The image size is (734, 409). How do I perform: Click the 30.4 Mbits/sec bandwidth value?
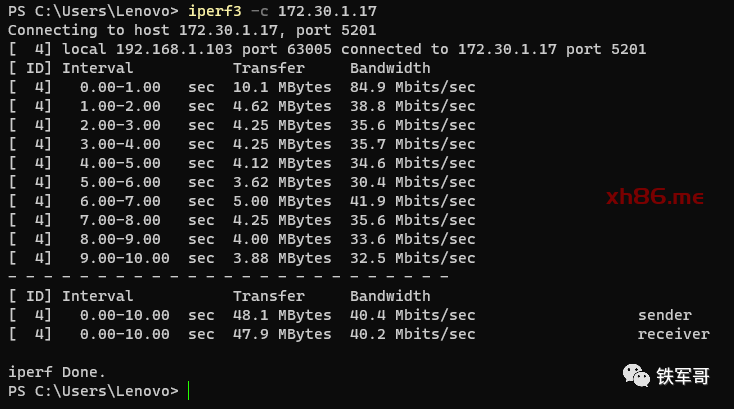pos(412,182)
